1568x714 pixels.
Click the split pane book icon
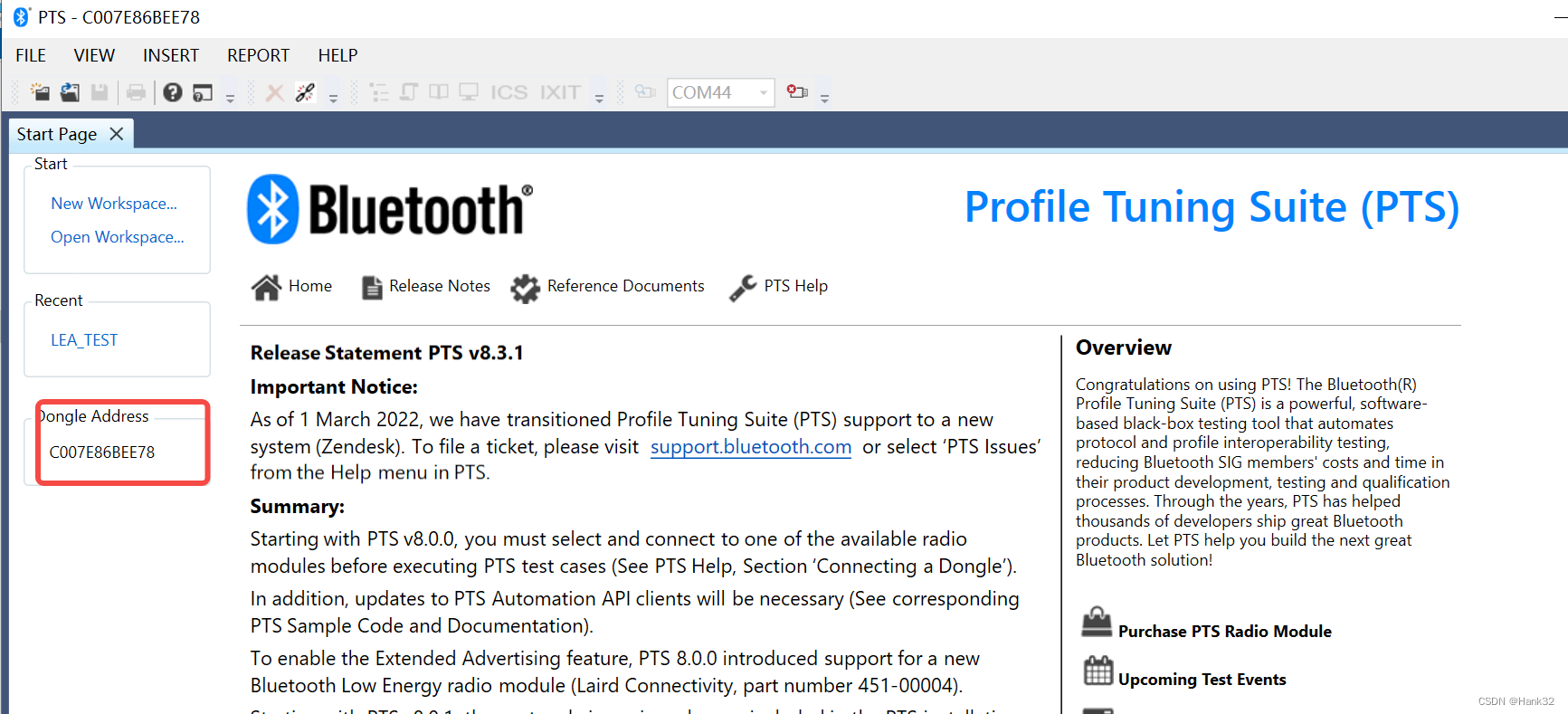(439, 92)
